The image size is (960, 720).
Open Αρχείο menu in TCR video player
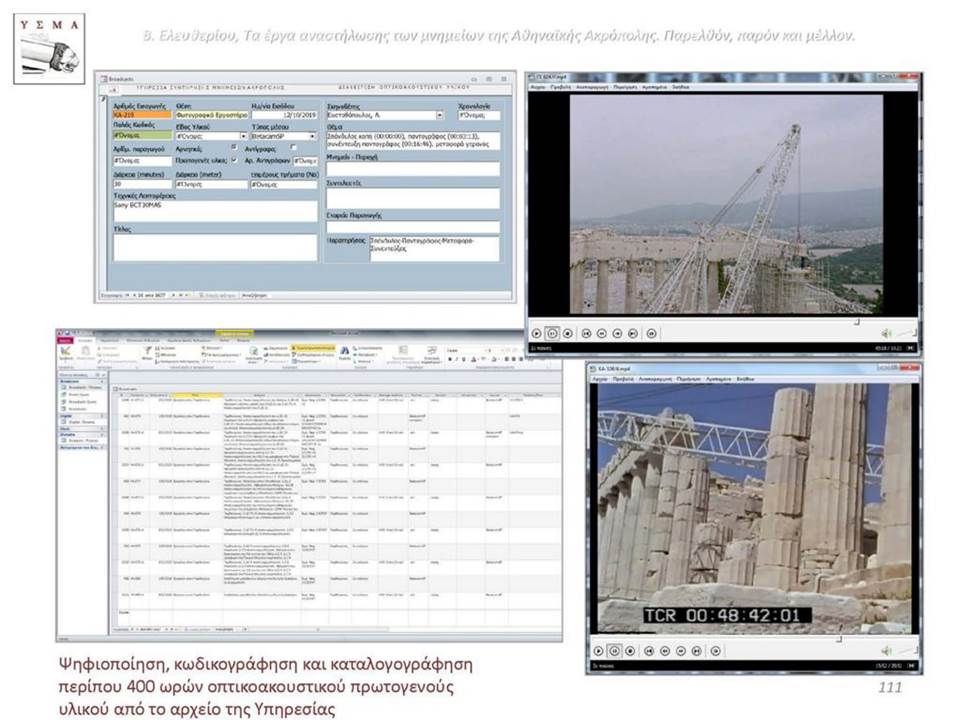(600, 379)
